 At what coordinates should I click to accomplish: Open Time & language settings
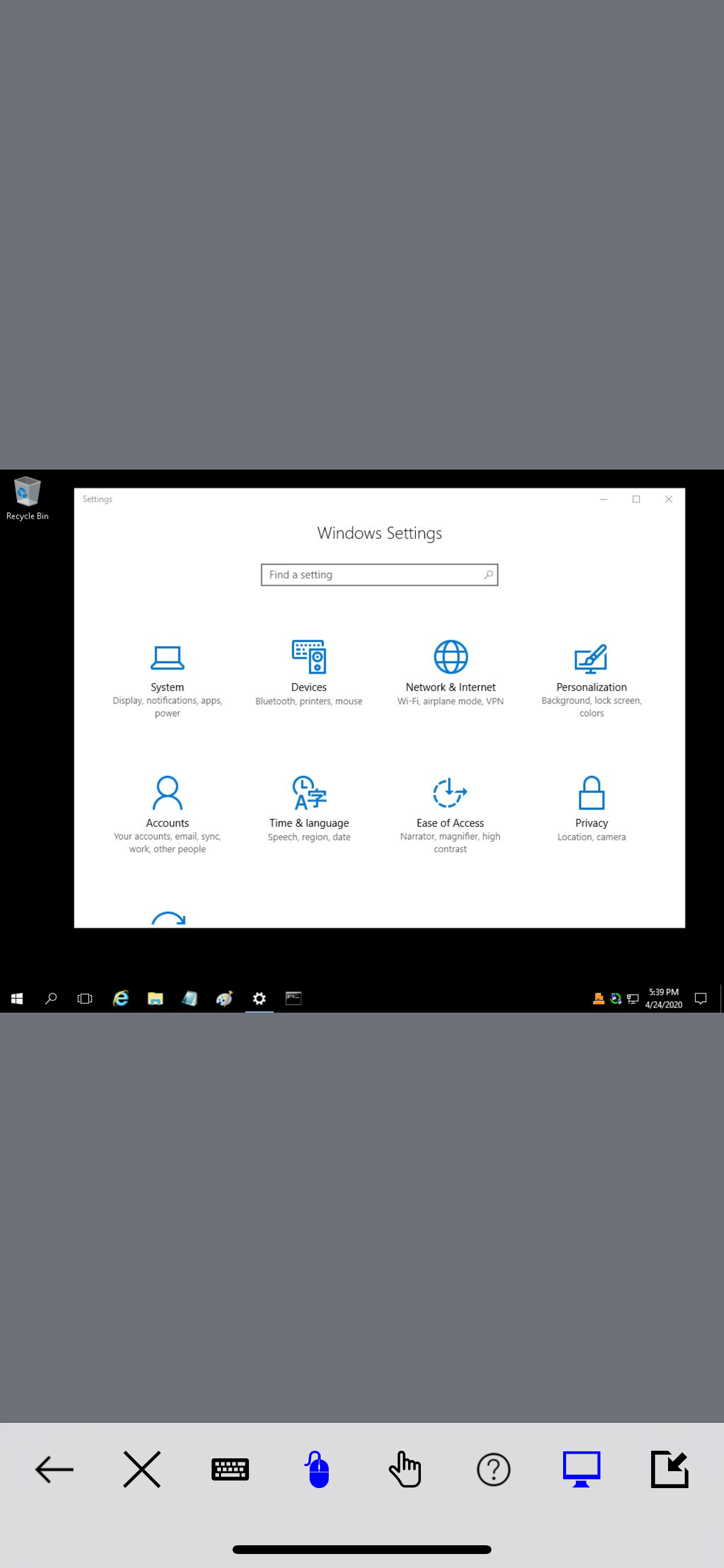(x=309, y=810)
